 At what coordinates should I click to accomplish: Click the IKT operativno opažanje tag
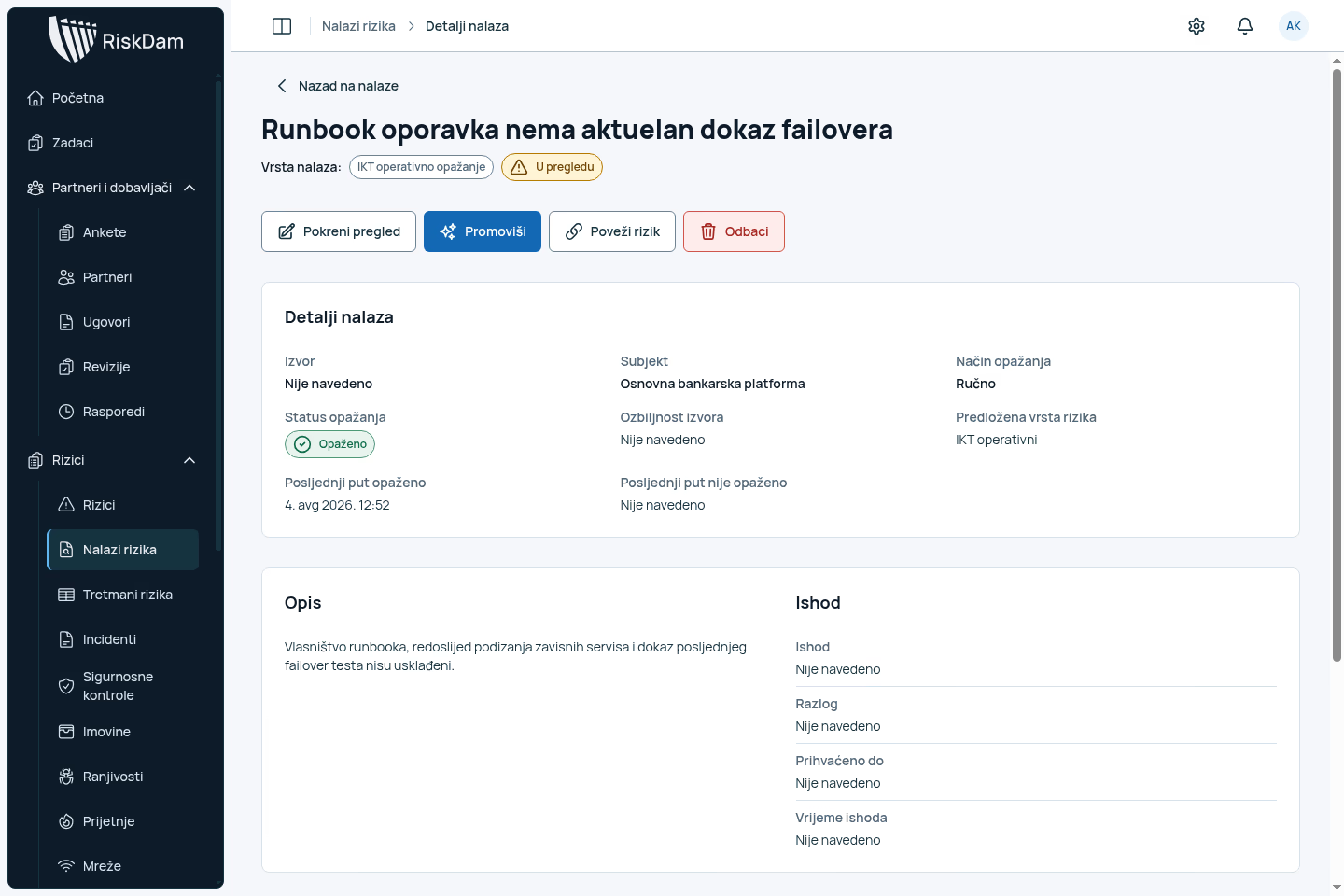pos(421,167)
